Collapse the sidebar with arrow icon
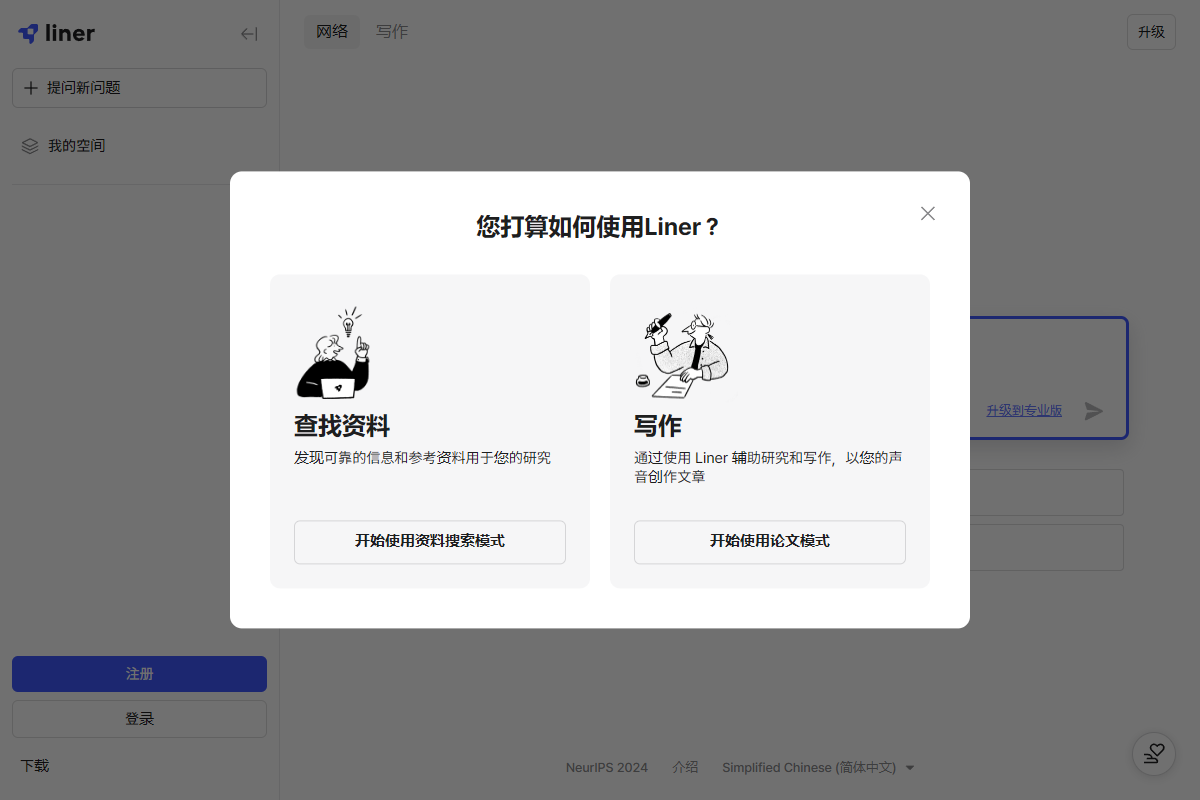1200x800 pixels. [249, 34]
